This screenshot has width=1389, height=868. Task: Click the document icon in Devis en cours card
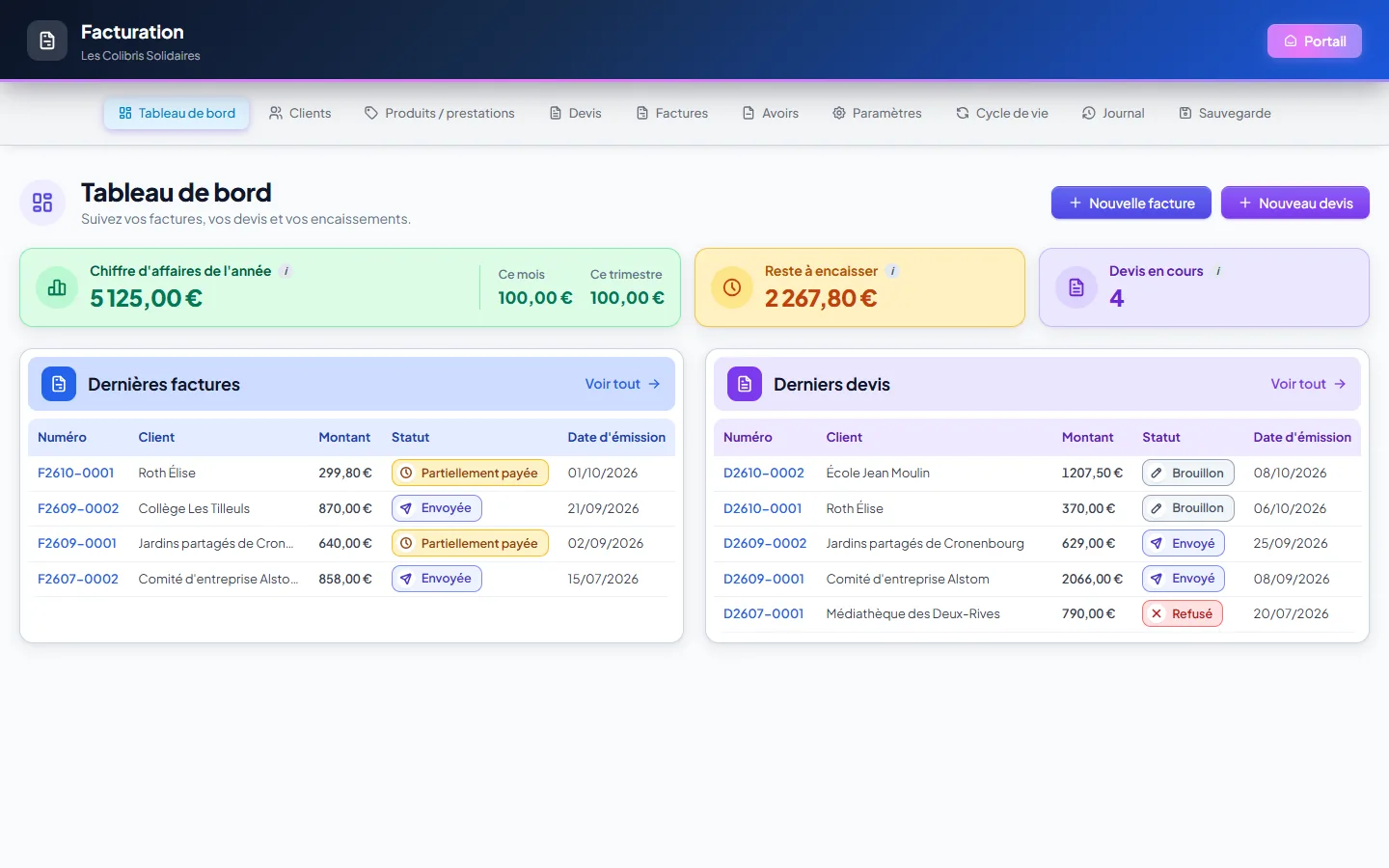(x=1076, y=287)
